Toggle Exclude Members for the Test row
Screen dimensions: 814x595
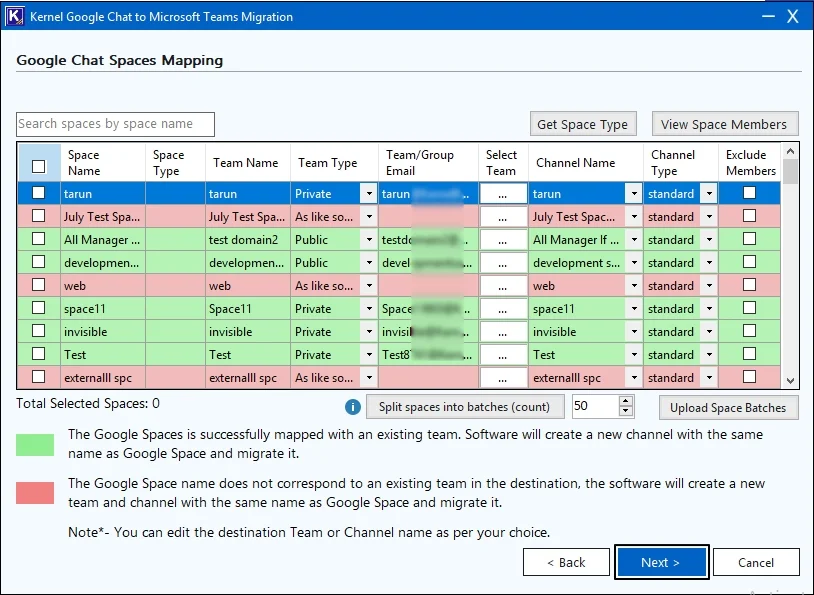click(749, 354)
